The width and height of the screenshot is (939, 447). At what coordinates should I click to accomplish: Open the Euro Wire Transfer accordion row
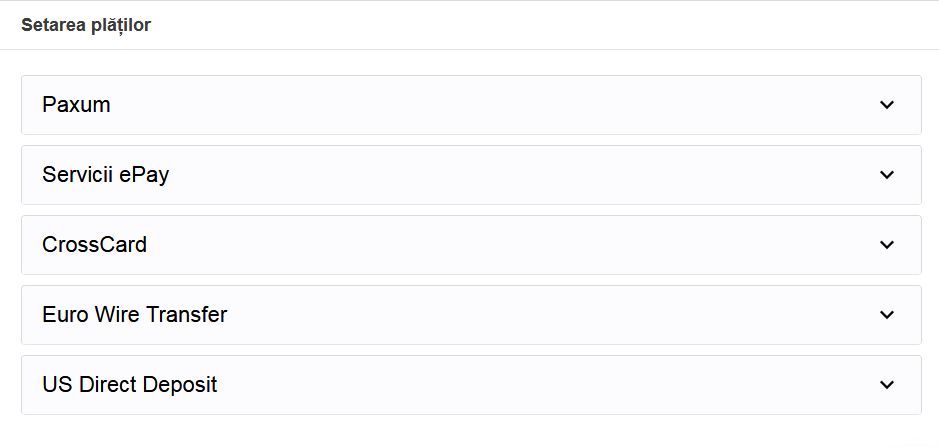(x=470, y=315)
